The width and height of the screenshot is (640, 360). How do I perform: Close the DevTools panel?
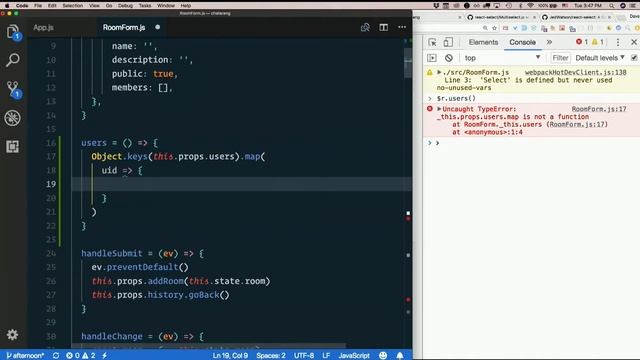634,42
